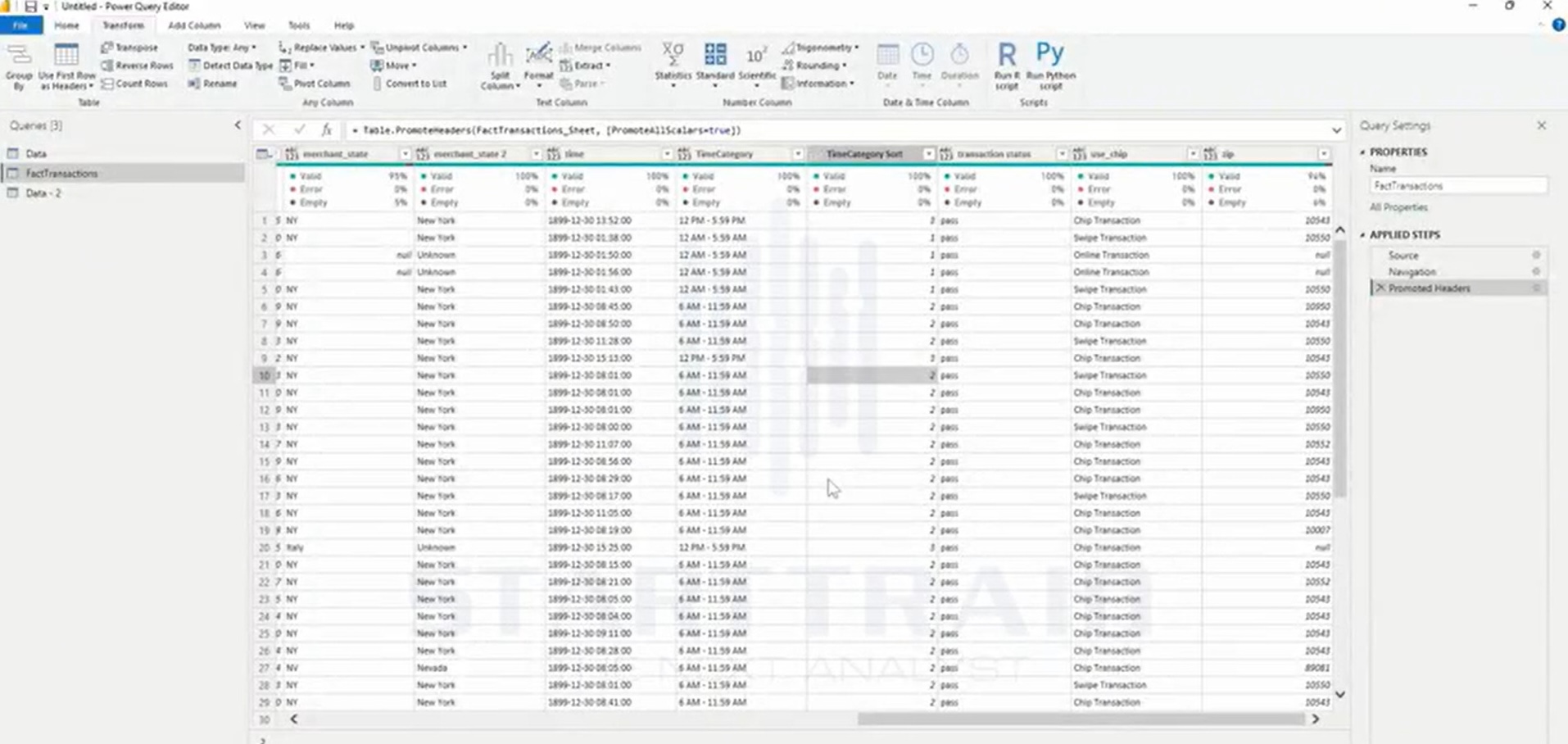This screenshot has height=744, width=1568.
Task: Switch to the Home tab
Action: click(x=67, y=25)
